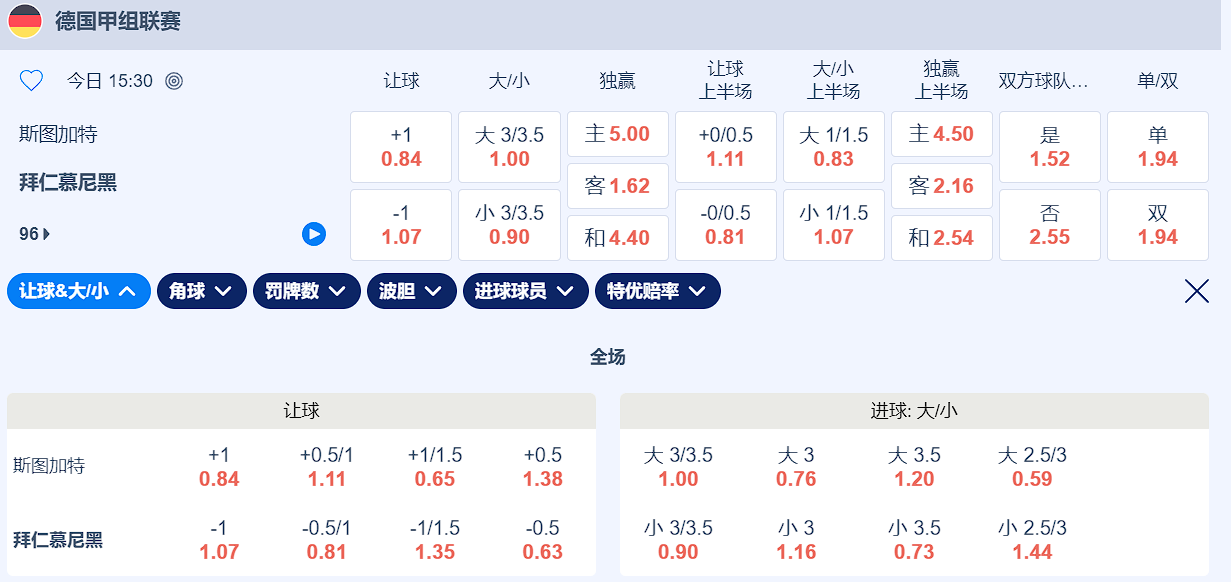The width and height of the screenshot is (1231, 582).
Task: Open the 罚牌数 dropdown
Action: (x=306, y=291)
